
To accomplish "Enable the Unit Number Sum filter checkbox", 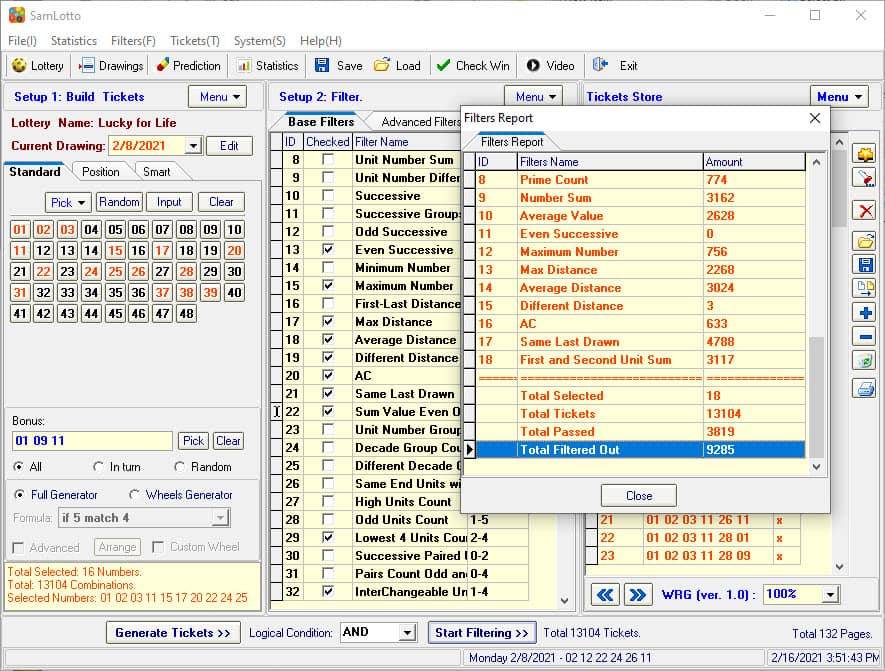I will pyautogui.click(x=328, y=160).
